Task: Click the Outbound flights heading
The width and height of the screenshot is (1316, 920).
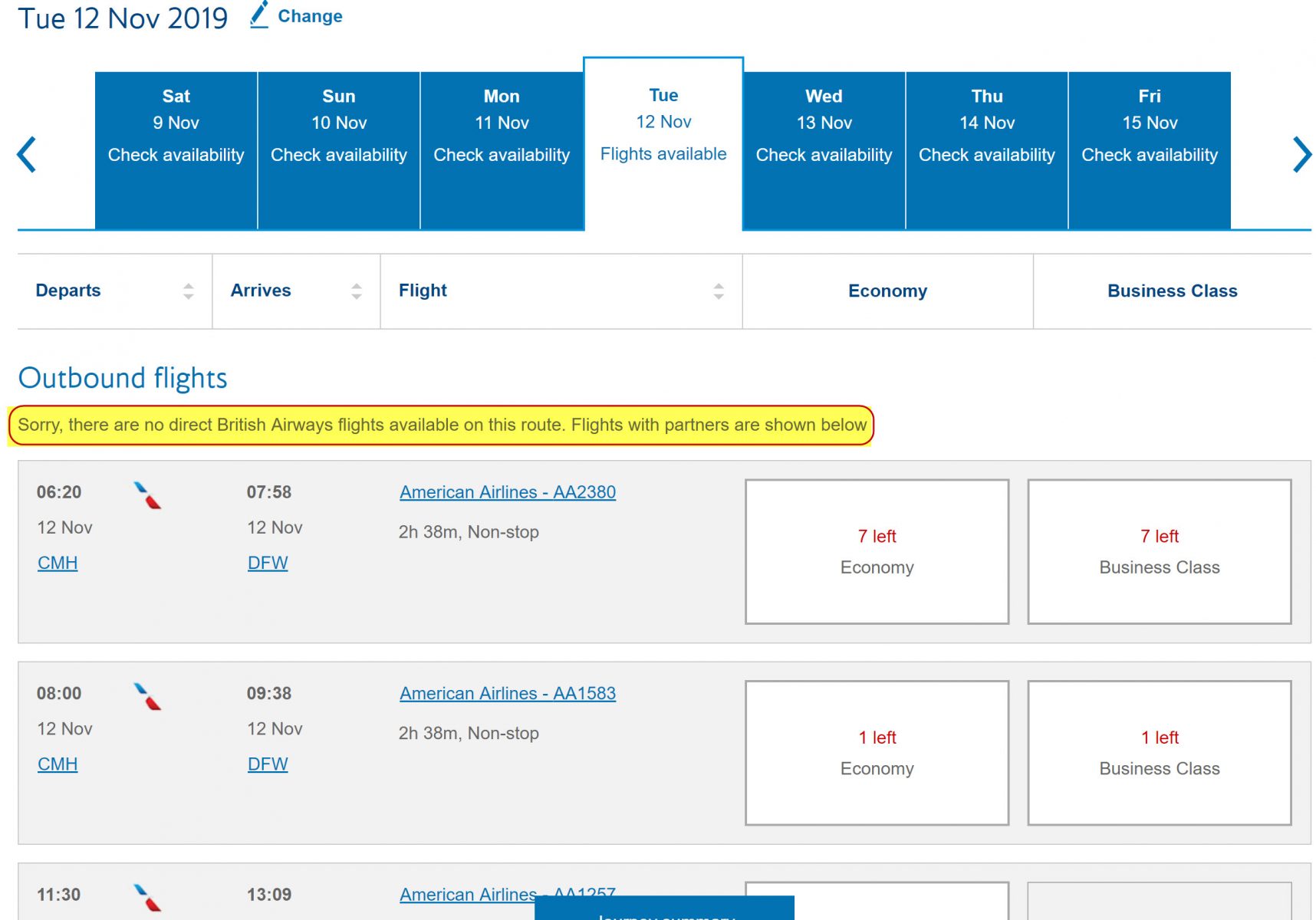Action: pyautogui.click(x=123, y=378)
